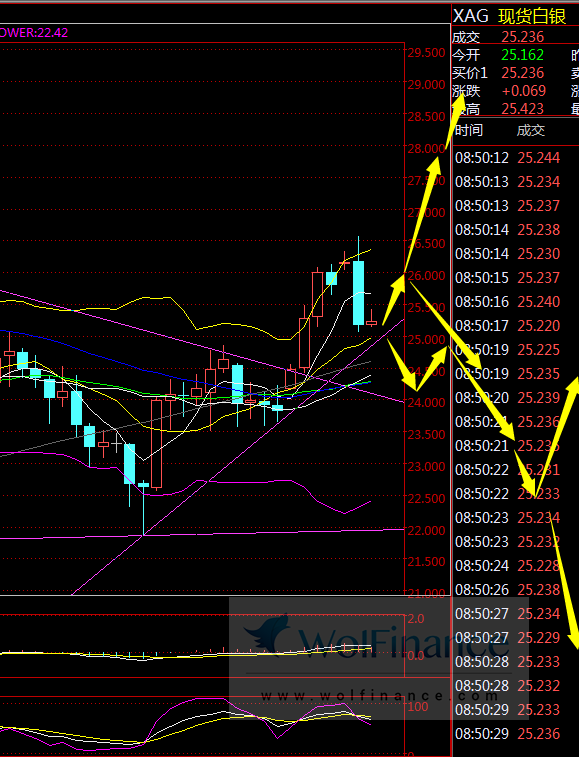
Task: Click the +0.069 change value
Action: 524,91
